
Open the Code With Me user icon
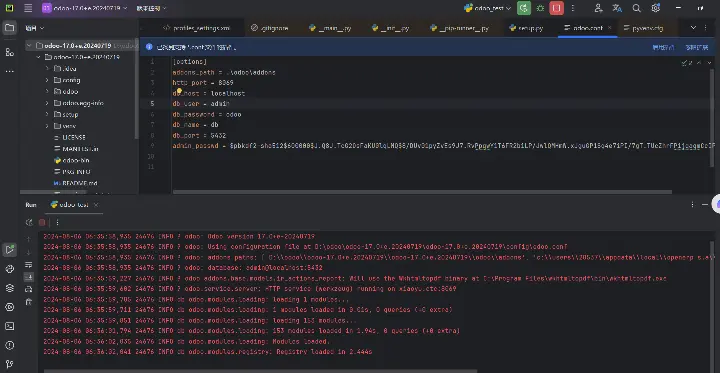(598, 8)
